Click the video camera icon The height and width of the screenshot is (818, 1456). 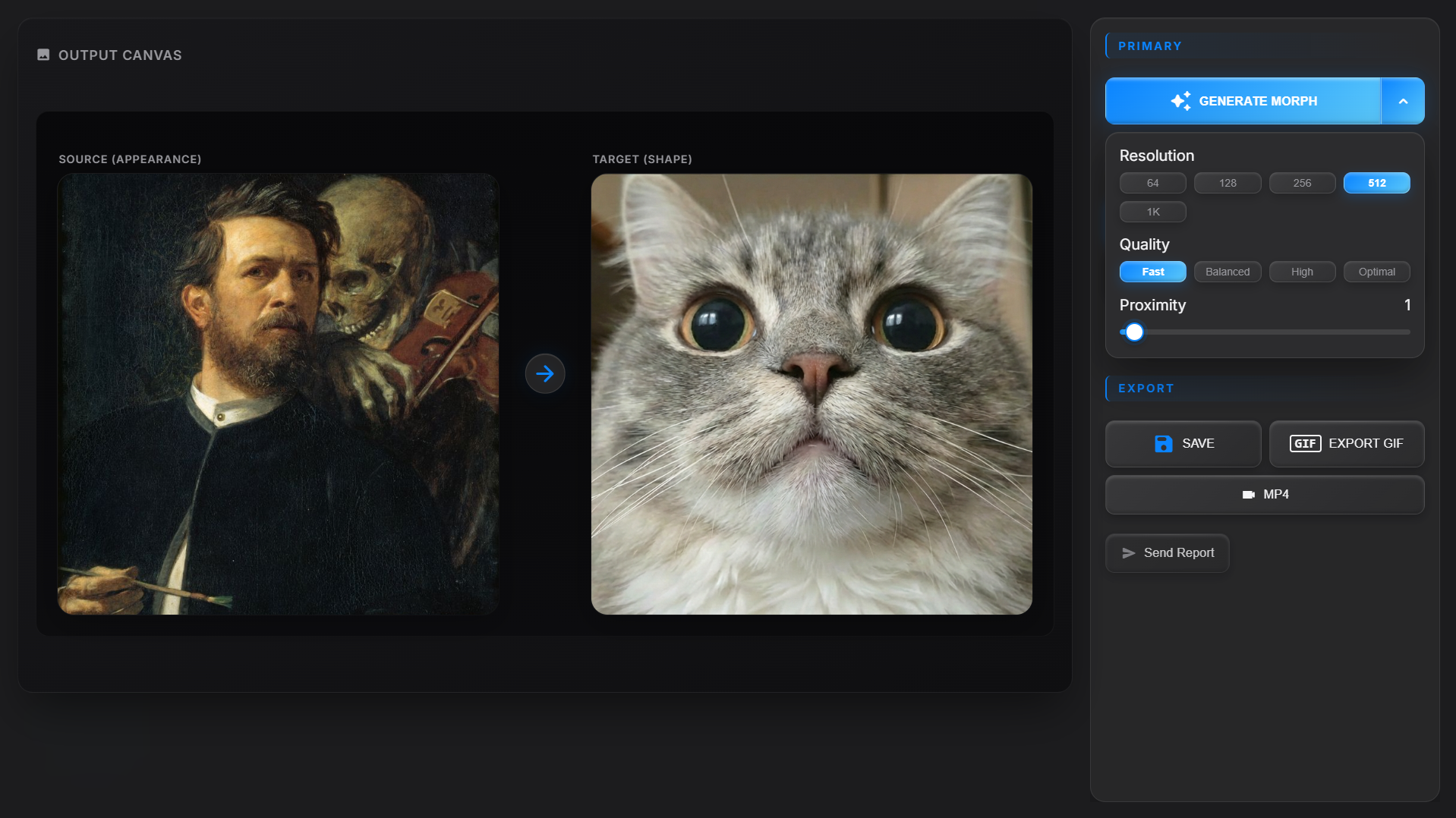[x=1248, y=495]
